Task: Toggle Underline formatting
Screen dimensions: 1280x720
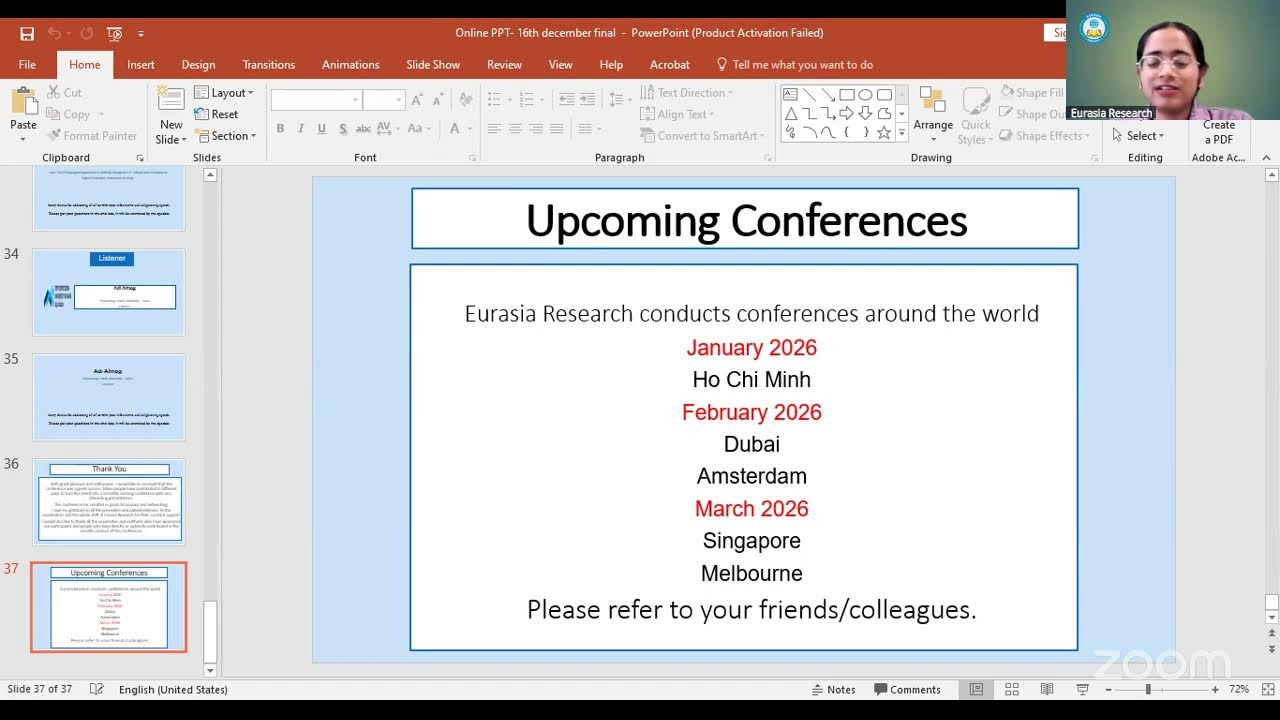Action: tap(321, 128)
